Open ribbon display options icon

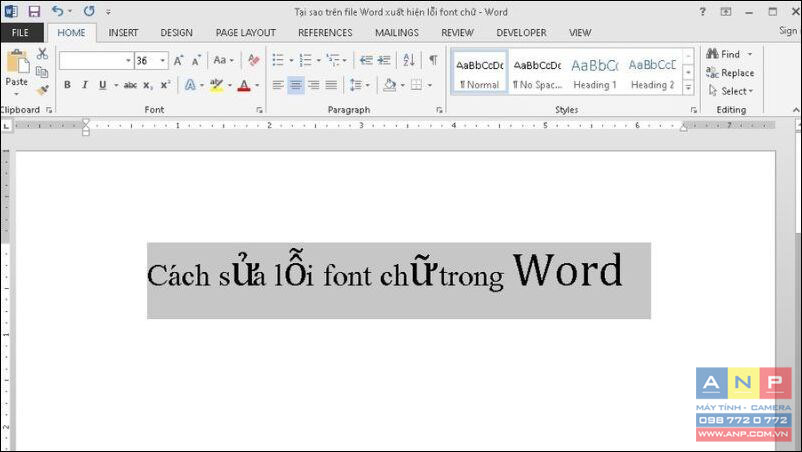(x=725, y=11)
